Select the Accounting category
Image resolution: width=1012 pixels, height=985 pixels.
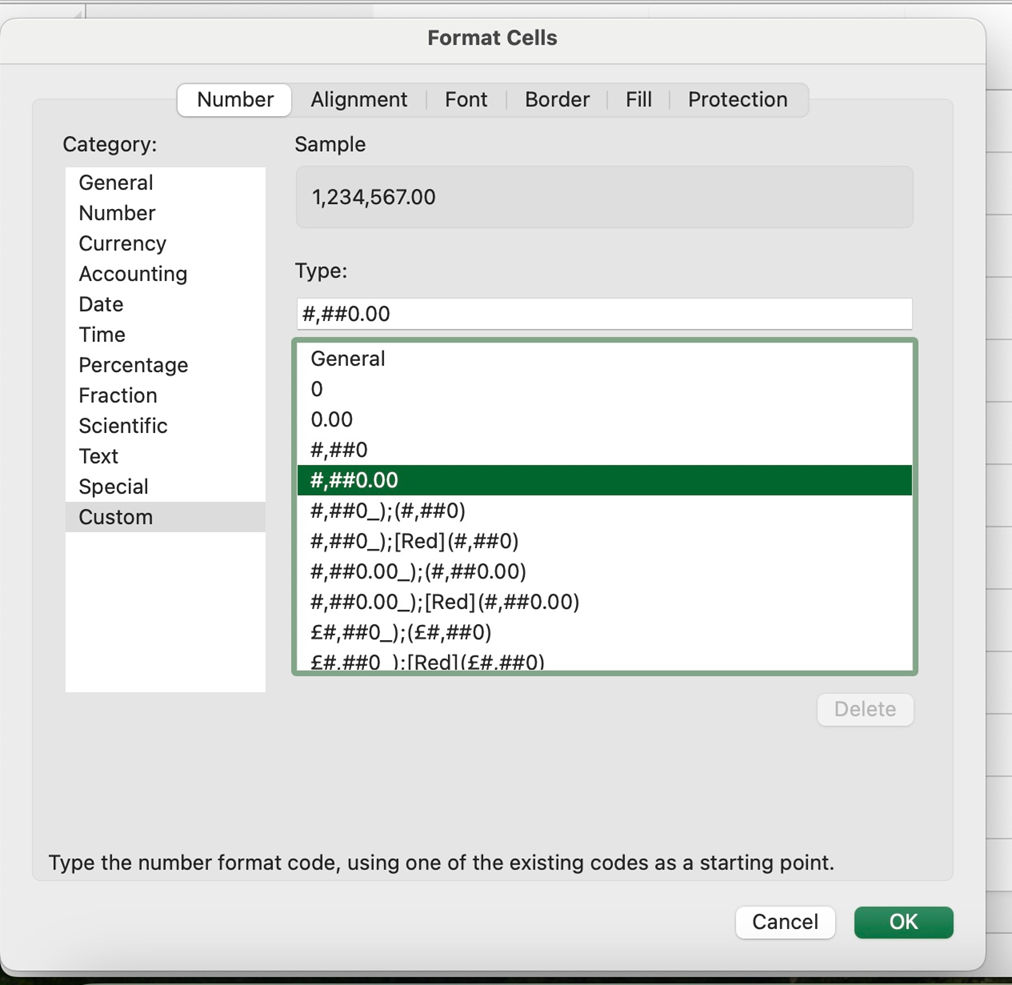(133, 273)
